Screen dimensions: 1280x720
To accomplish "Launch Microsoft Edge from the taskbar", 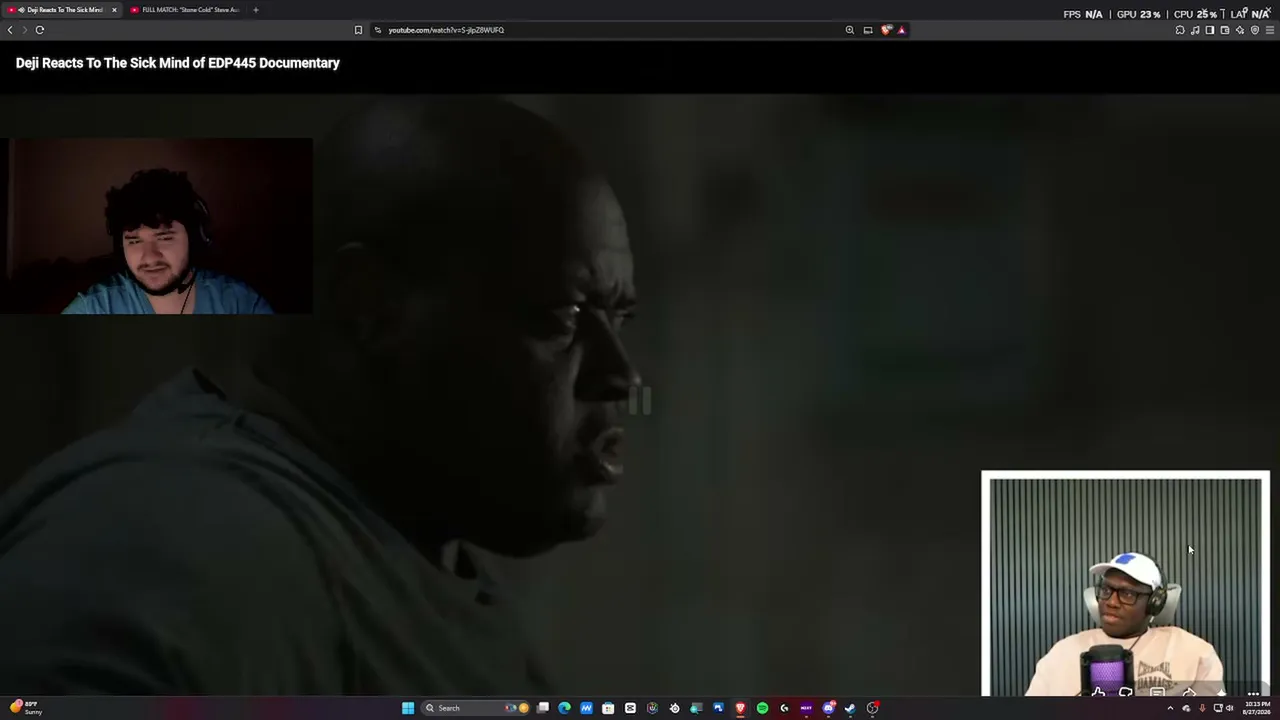I will 564,708.
